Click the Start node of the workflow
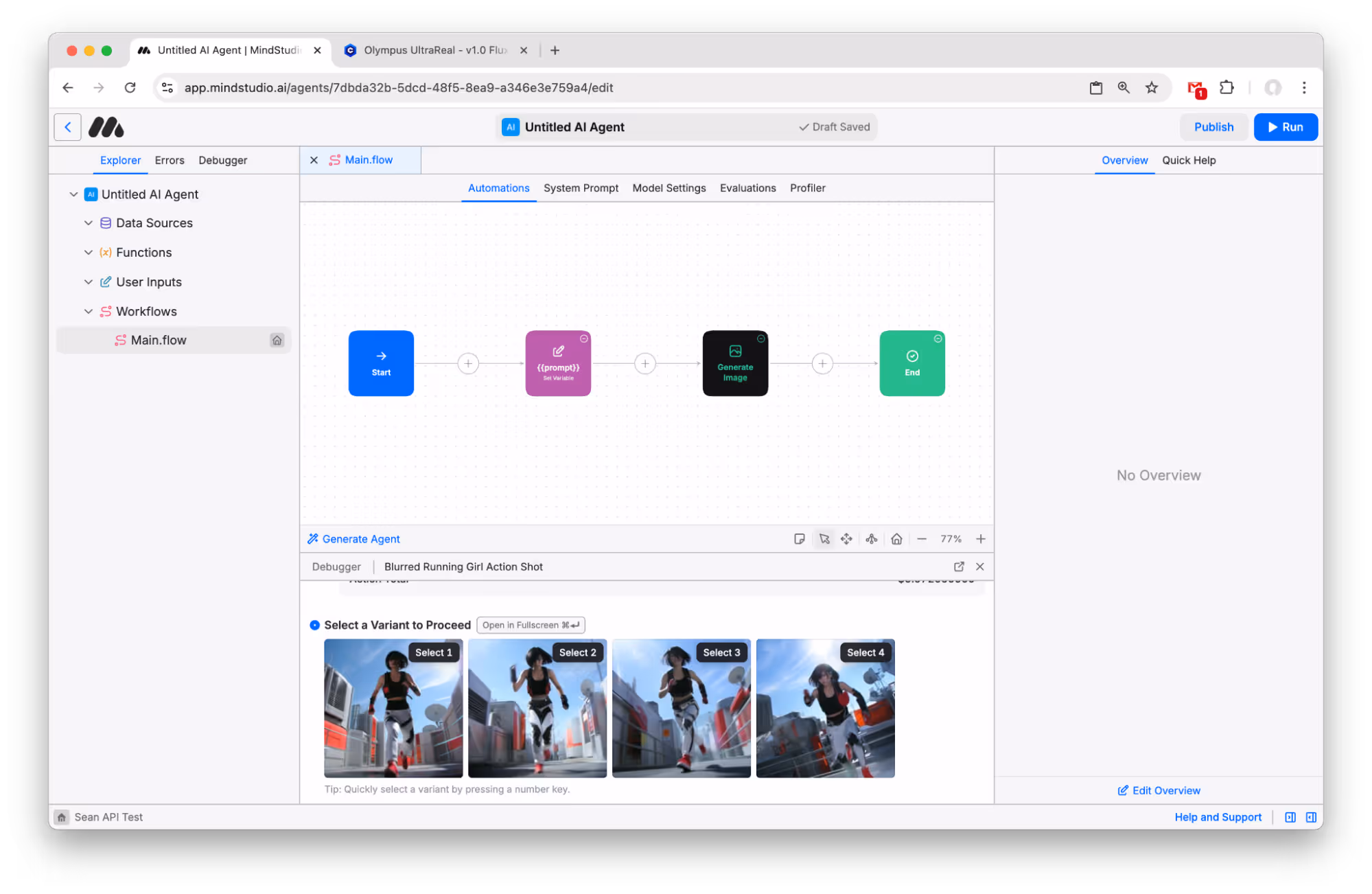The height and width of the screenshot is (894, 1372). click(381, 363)
